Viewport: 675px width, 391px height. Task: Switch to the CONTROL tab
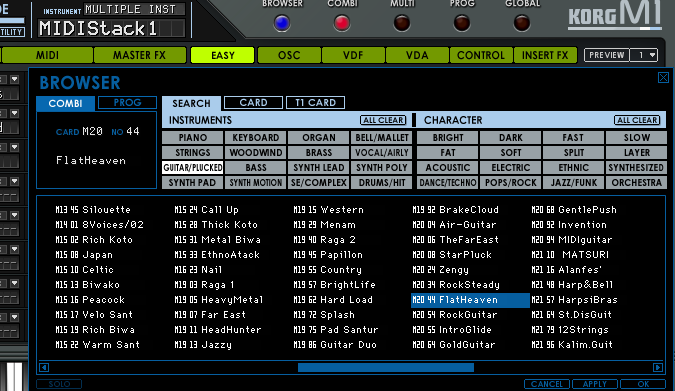[x=481, y=55]
